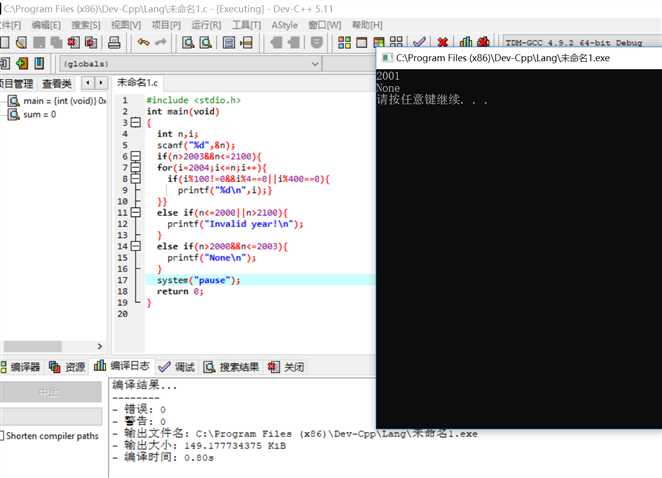Collapse the code fold at line 6
The image size is (662, 478).
tap(136, 156)
